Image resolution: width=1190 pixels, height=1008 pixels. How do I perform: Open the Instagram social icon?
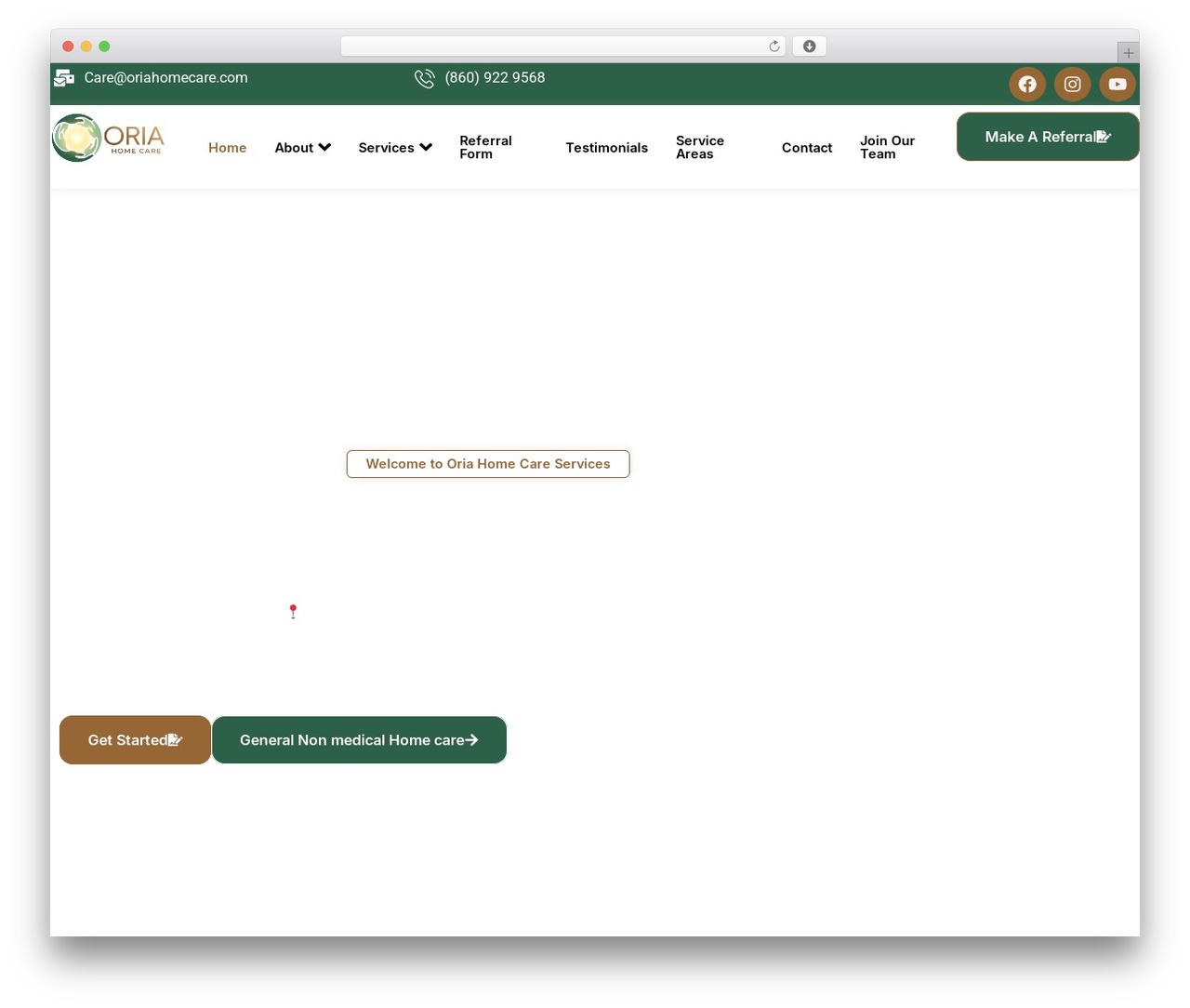click(1072, 84)
